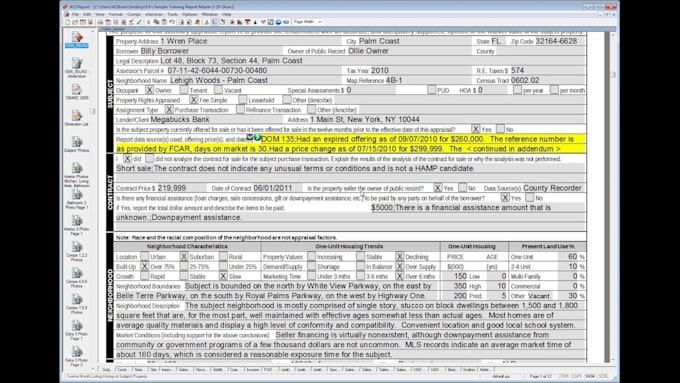Viewport: 680px width, 383px height.
Task: Click the water drop toolbar icon
Action: click(255, 22)
